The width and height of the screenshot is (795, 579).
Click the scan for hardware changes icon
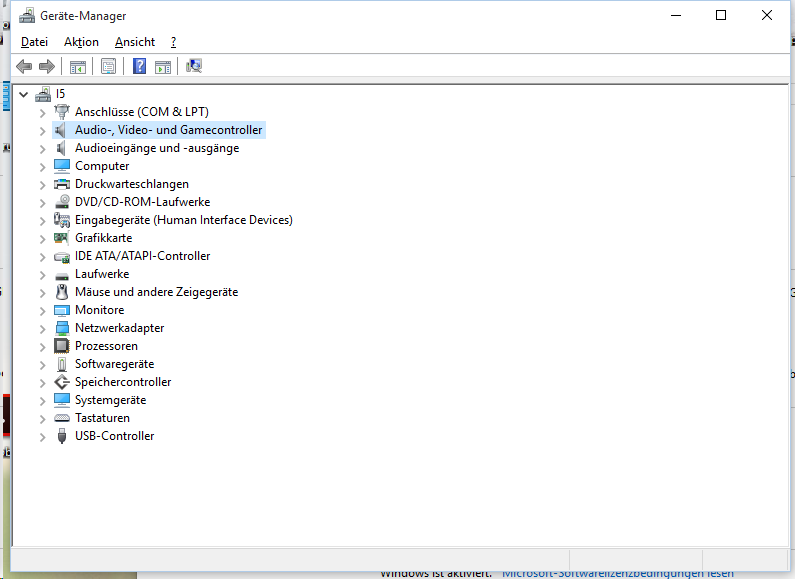point(194,66)
